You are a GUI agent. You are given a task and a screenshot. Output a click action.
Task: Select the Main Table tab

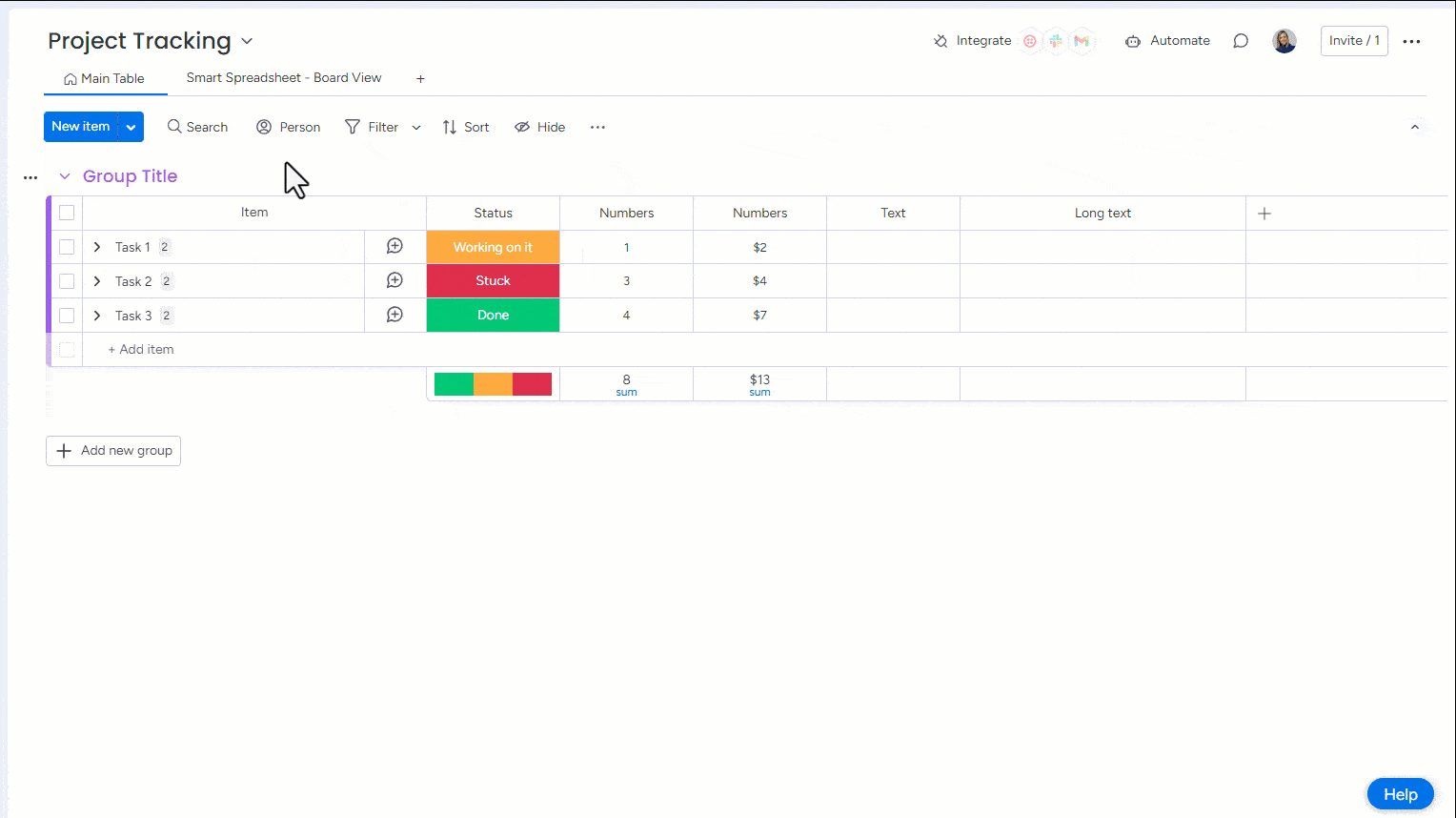pos(105,79)
